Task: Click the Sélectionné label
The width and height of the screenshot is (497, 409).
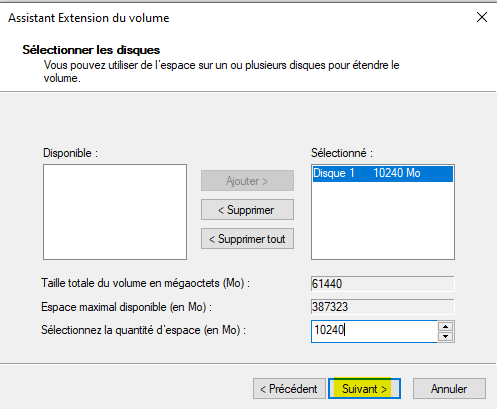Action: point(342,153)
